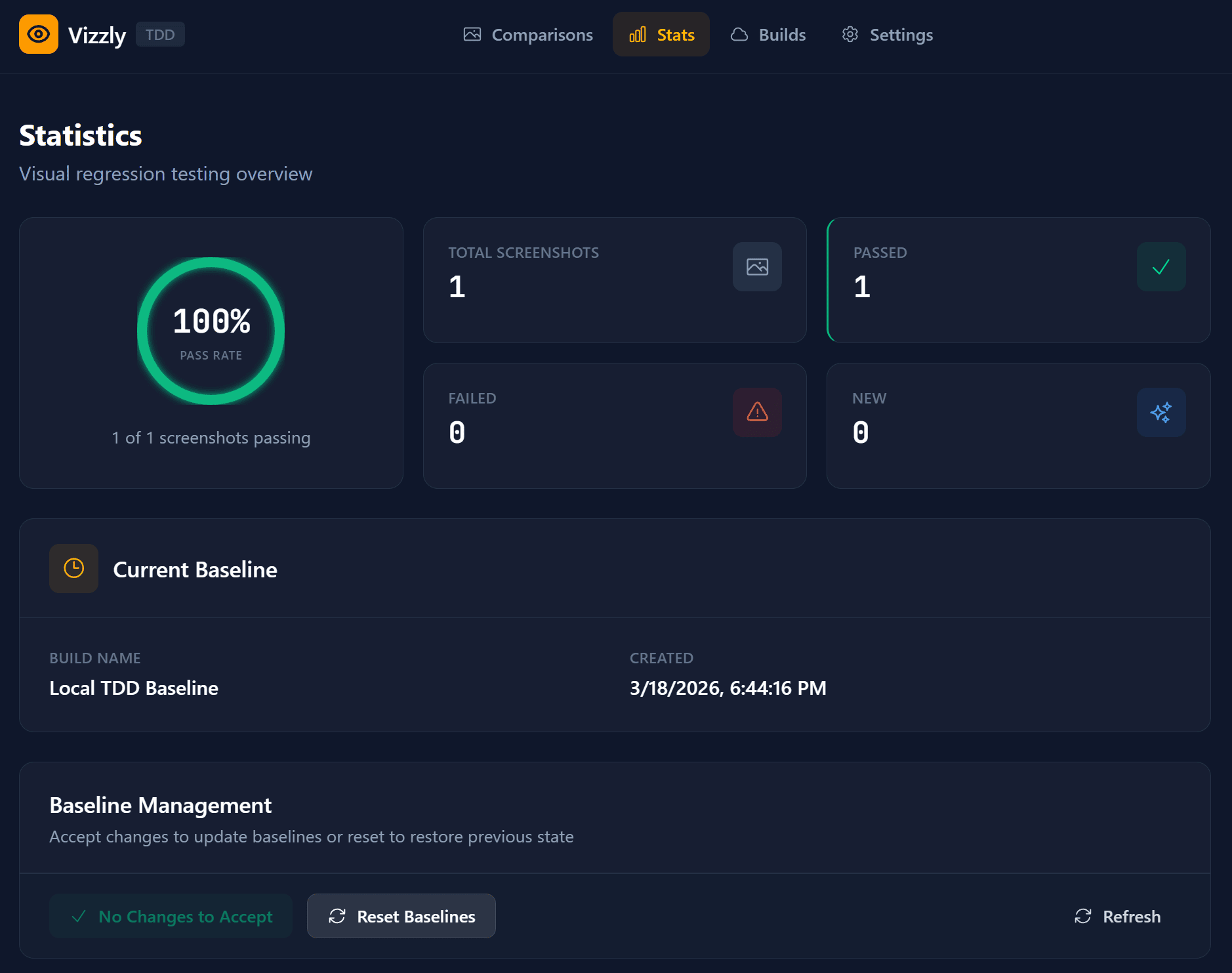Open the Comparisons tab

(528, 35)
